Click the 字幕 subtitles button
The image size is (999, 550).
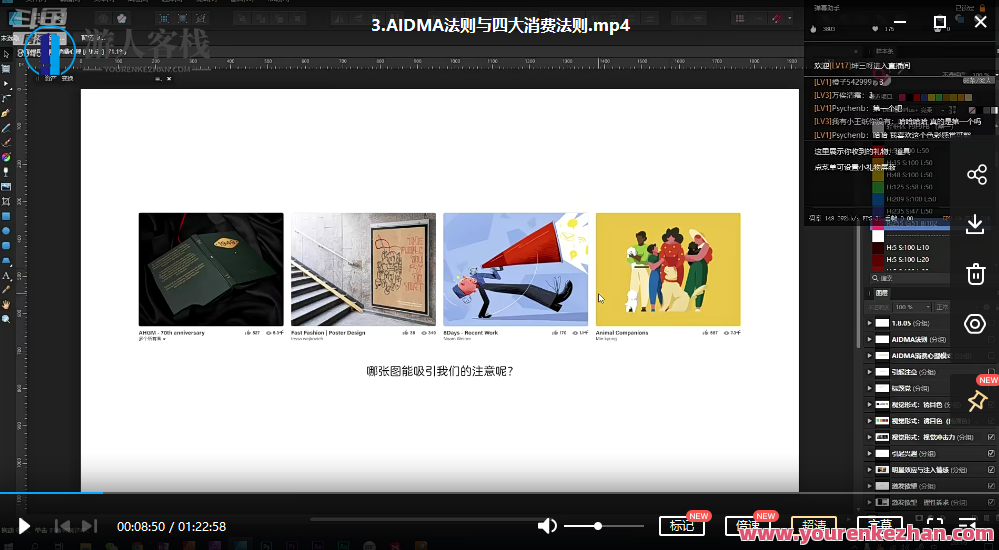pyautogui.click(x=880, y=526)
